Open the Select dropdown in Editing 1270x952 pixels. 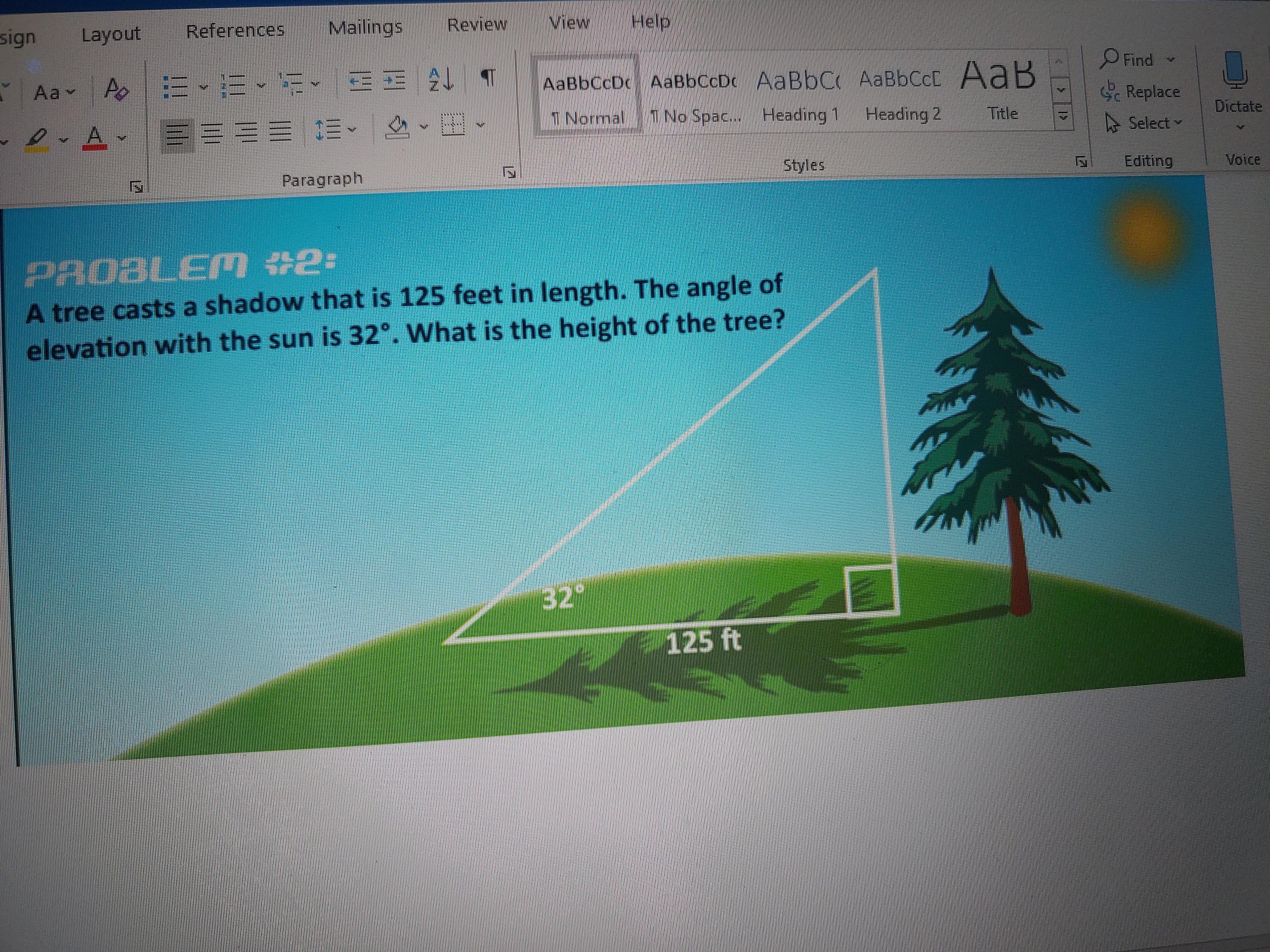(x=1148, y=122)
